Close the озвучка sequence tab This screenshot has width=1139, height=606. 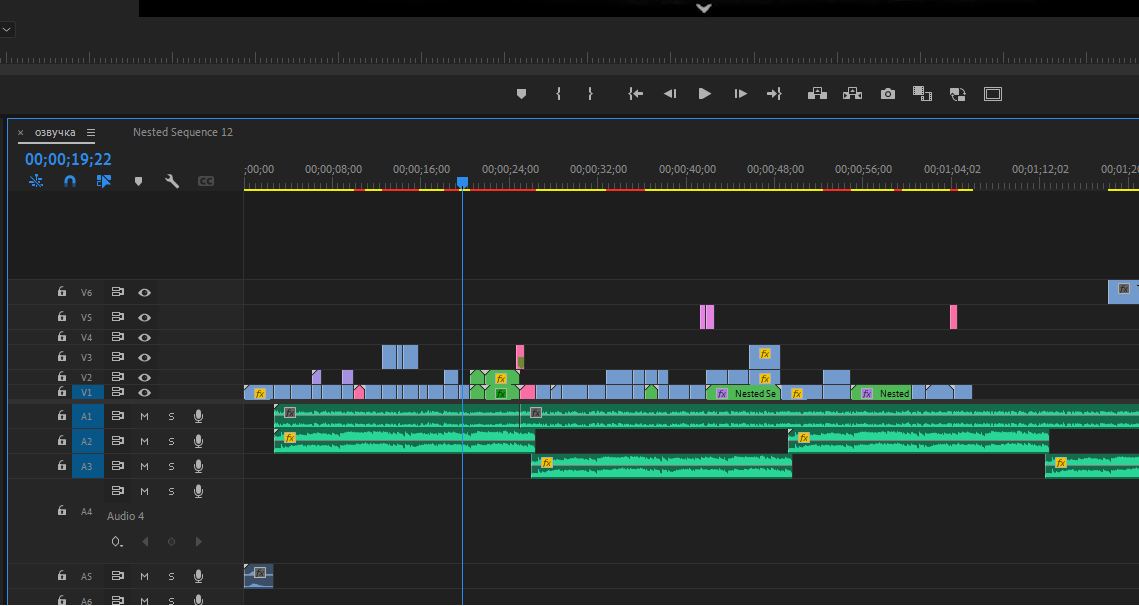pos(21,132)
